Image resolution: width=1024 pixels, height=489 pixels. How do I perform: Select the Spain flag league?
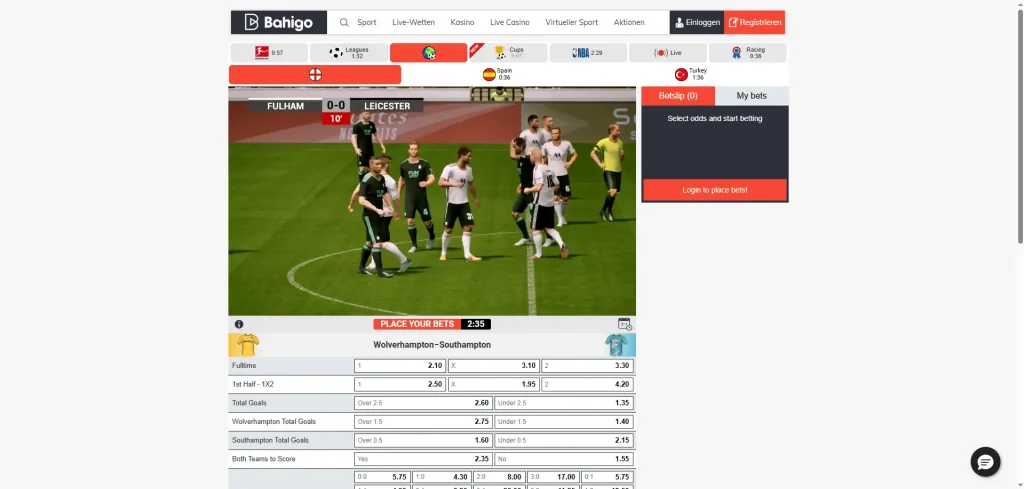[497, 74]
